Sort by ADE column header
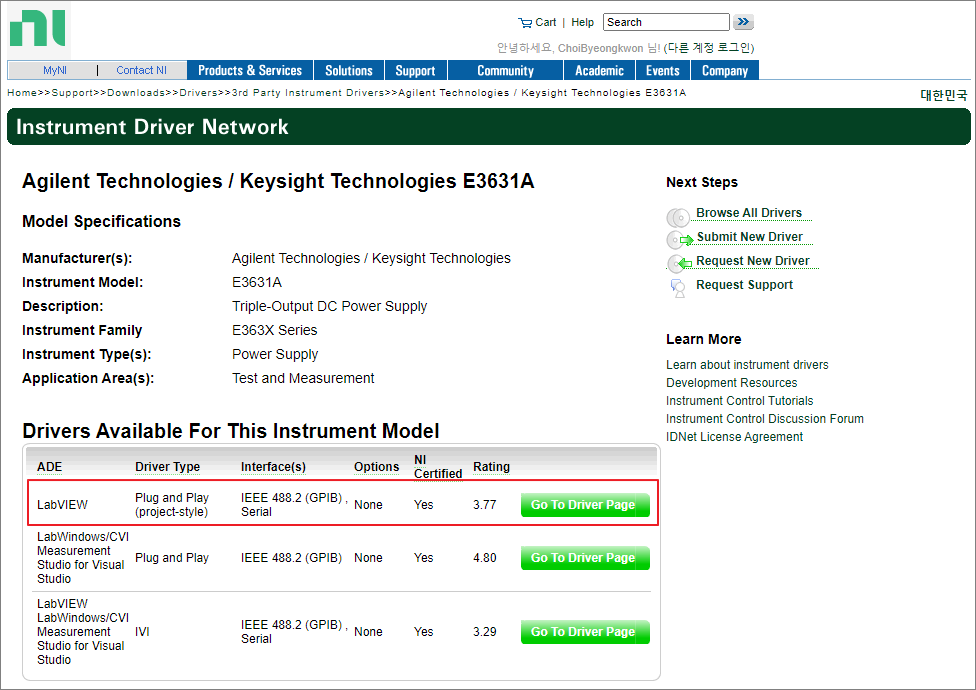The image size is (976, 690). (x=49, y=467)
